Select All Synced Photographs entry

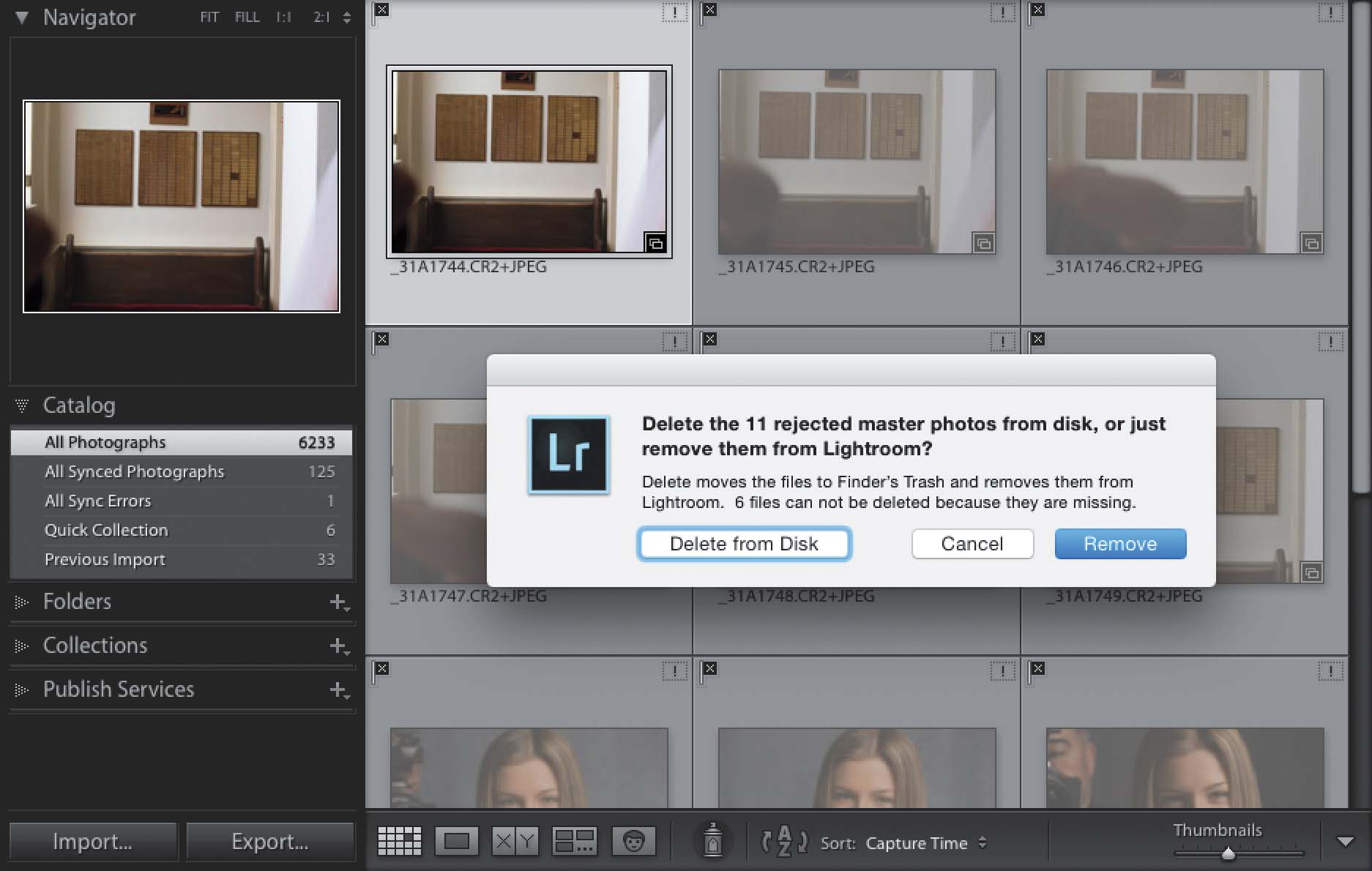tap(182, 471)
